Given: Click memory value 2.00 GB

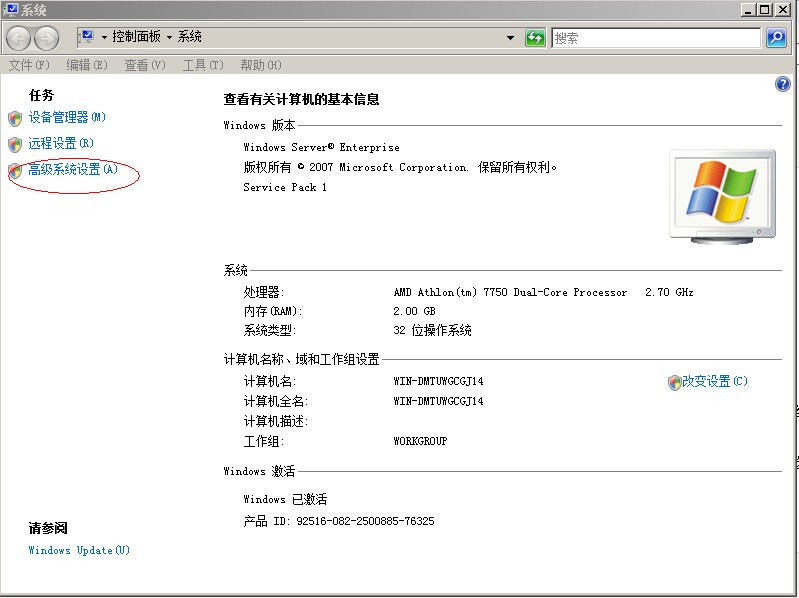Looking at the screenshot, I should click(x=414, y=311).
